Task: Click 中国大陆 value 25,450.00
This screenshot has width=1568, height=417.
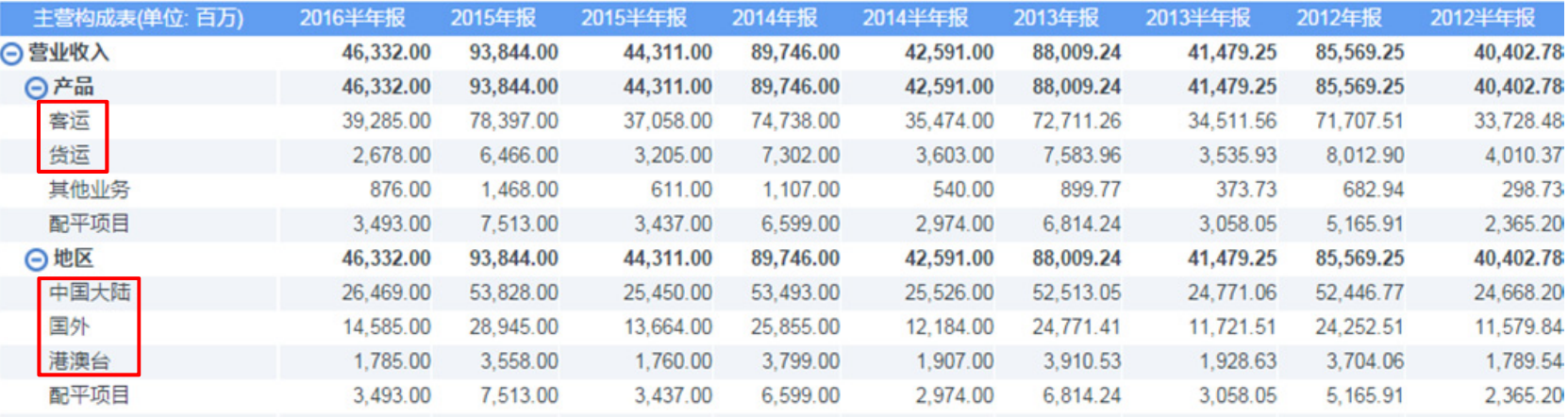Action: coord(668,292)
